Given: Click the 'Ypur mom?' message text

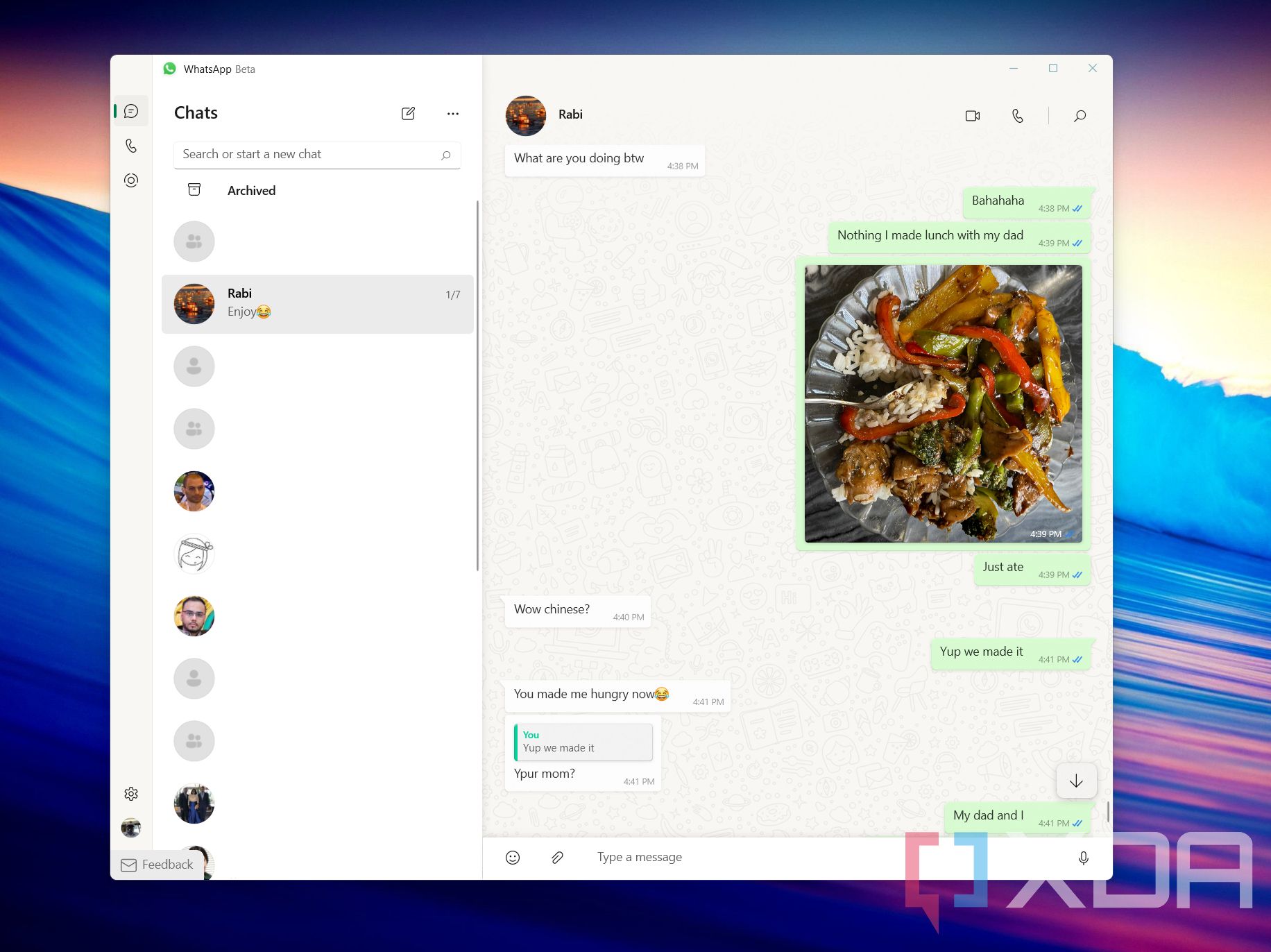Looking at the screenshot, I should pos(545,774).
